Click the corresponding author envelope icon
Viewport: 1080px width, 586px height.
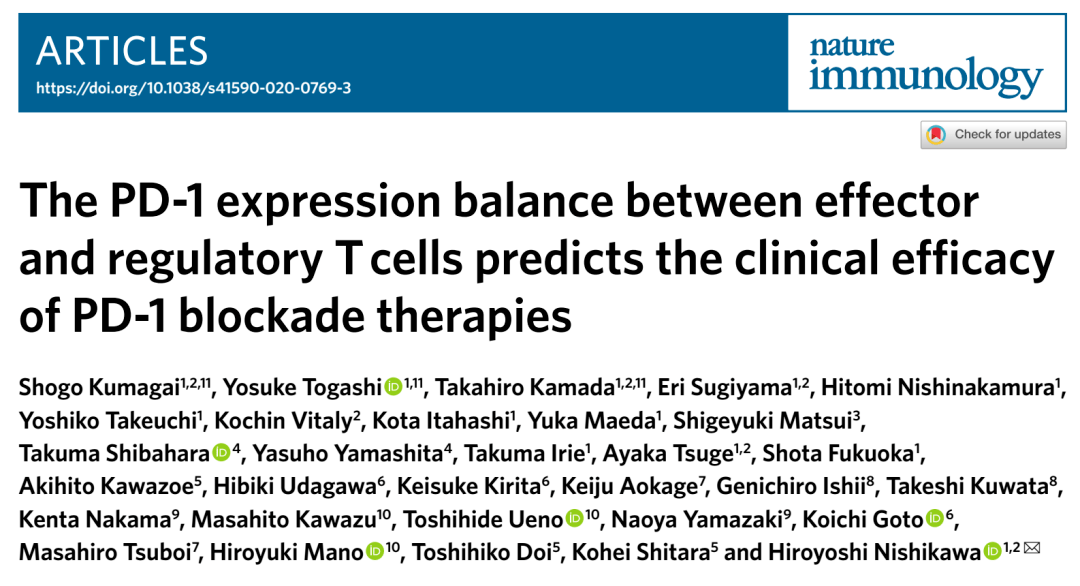[1032, 548]
